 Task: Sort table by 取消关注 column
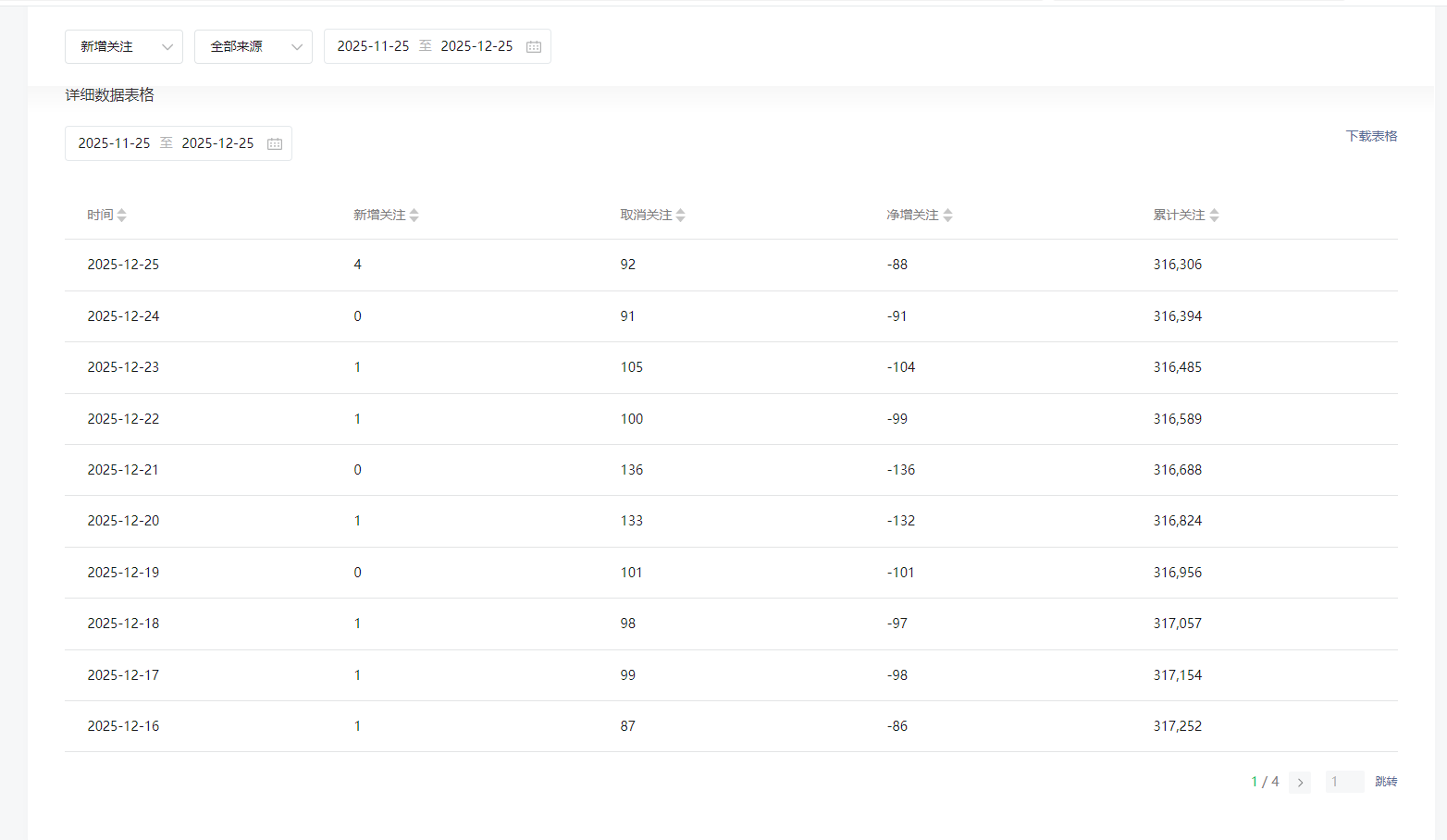680,216
